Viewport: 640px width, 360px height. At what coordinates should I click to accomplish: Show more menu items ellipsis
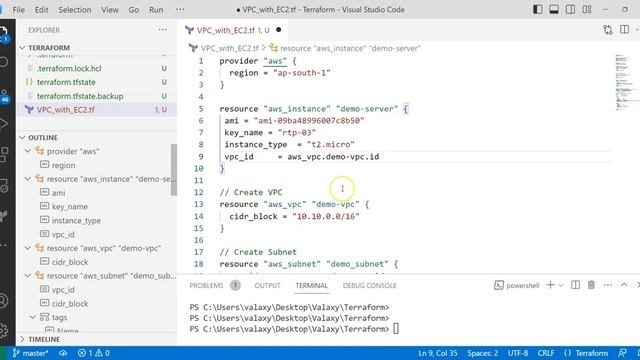tap(180, 9)
